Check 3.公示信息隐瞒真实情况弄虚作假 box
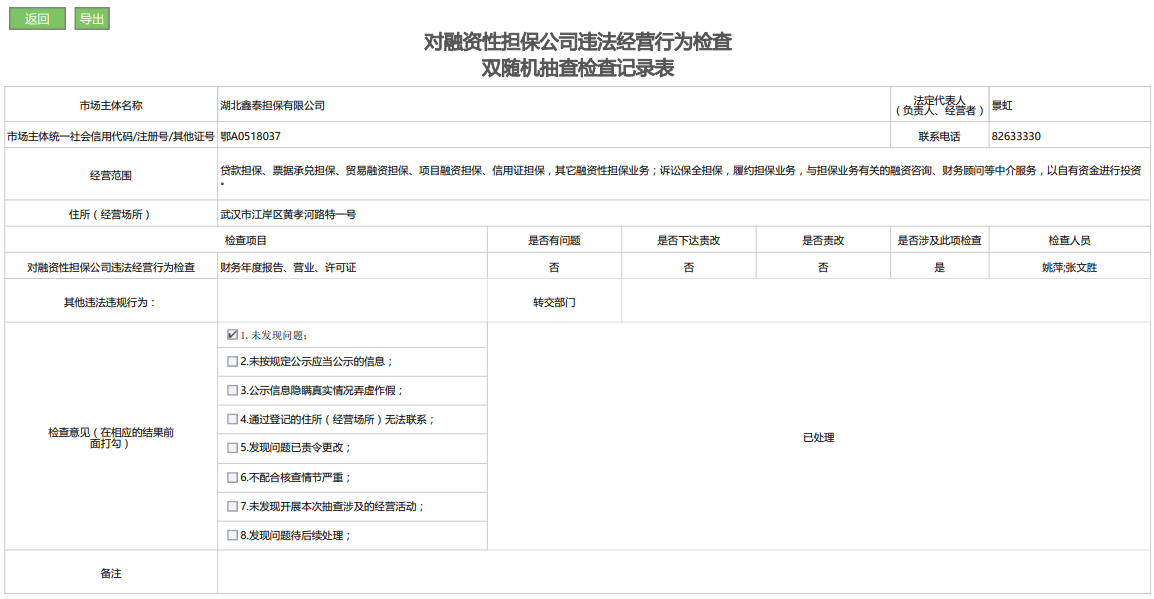This screenshot has width=1154, height=599. tap(233, 390)
